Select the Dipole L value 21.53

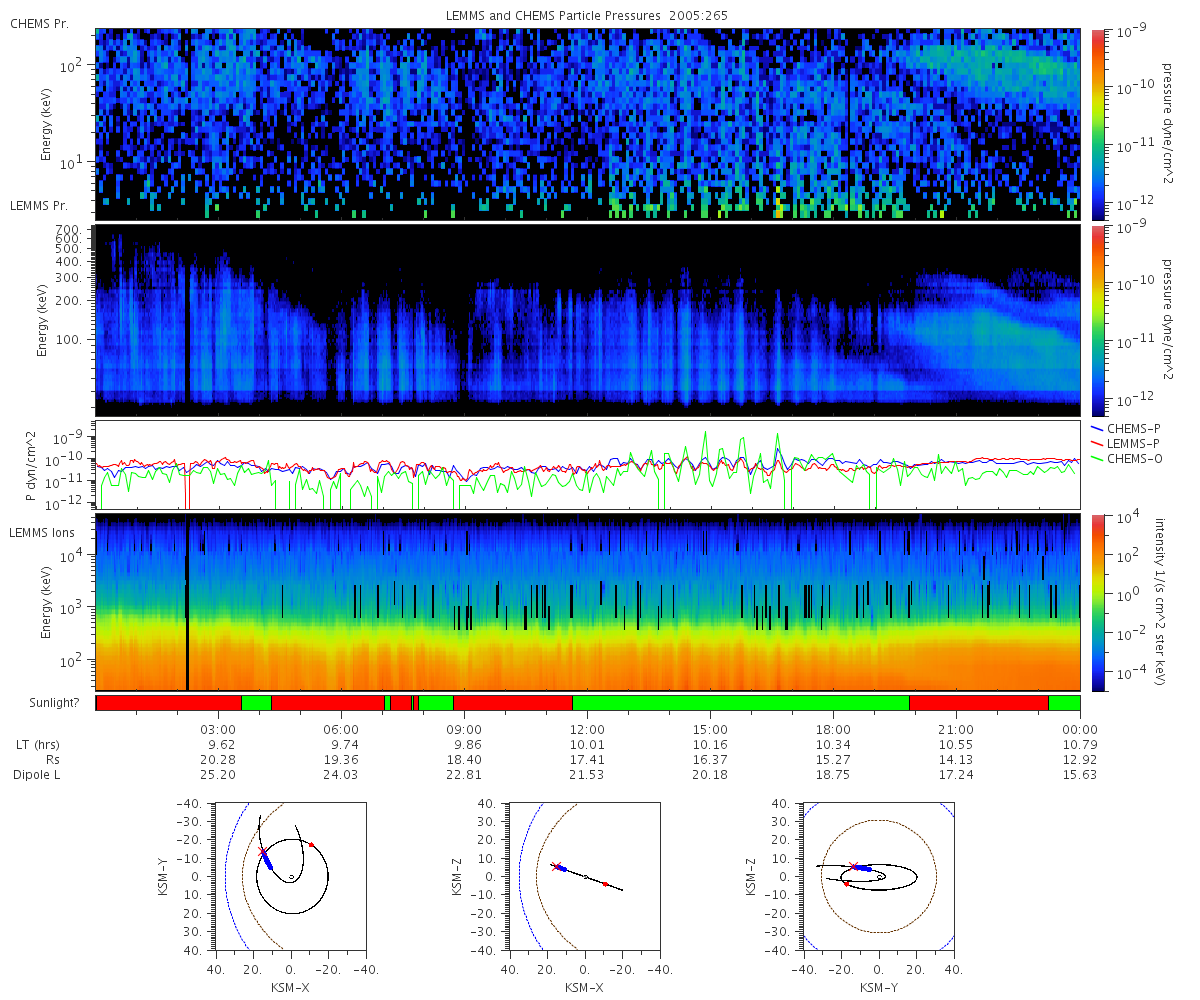click(x=589, y=775)
